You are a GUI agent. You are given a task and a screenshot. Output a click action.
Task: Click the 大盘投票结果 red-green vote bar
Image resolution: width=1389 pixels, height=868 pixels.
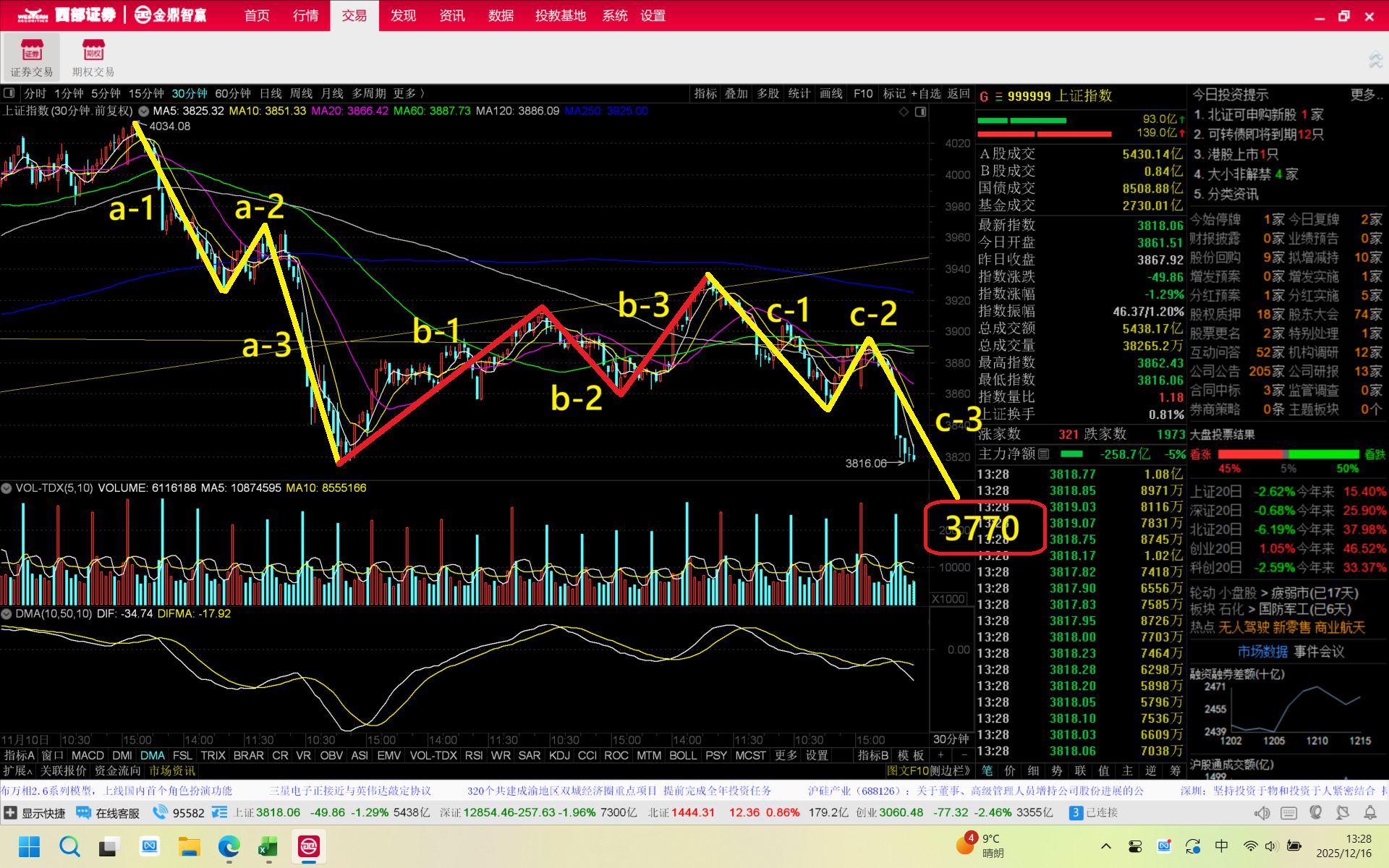(1288, 454)
